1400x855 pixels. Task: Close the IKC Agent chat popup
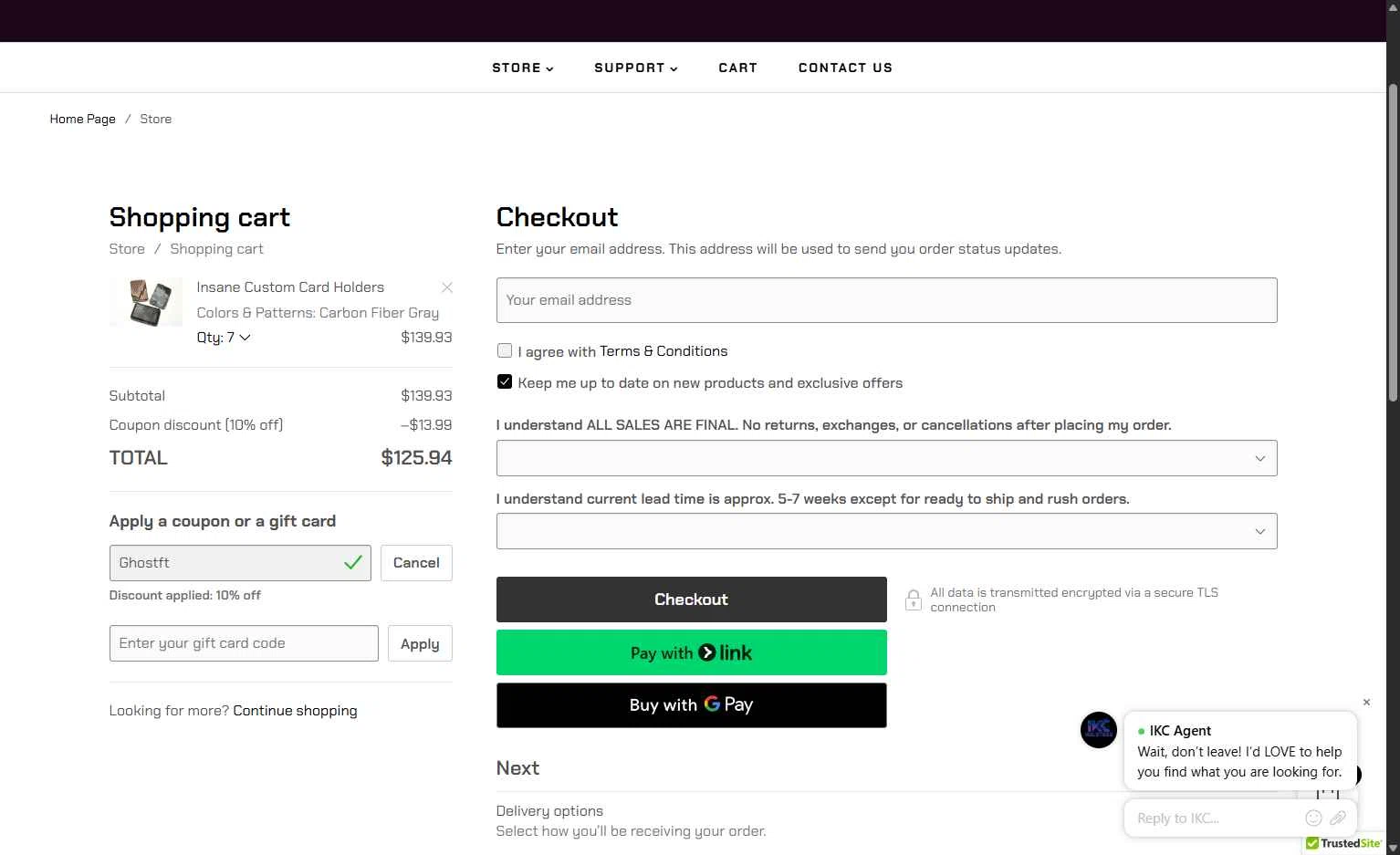(x=1366, y=702)
